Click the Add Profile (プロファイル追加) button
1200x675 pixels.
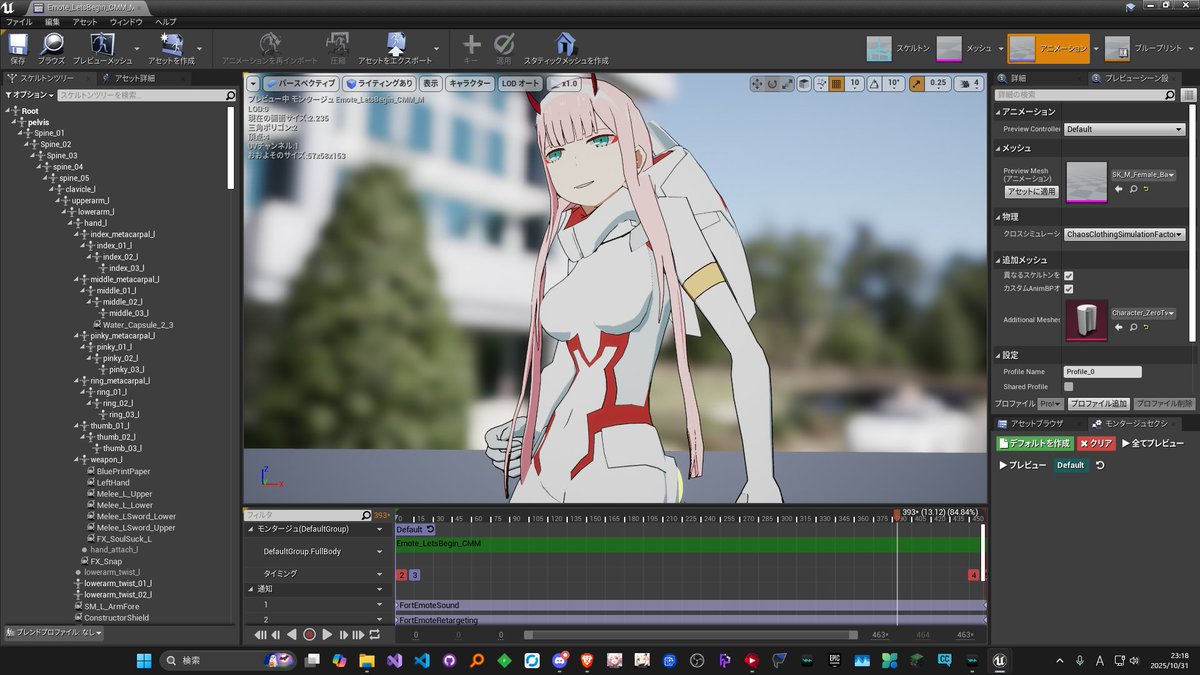pos(1098,404)
